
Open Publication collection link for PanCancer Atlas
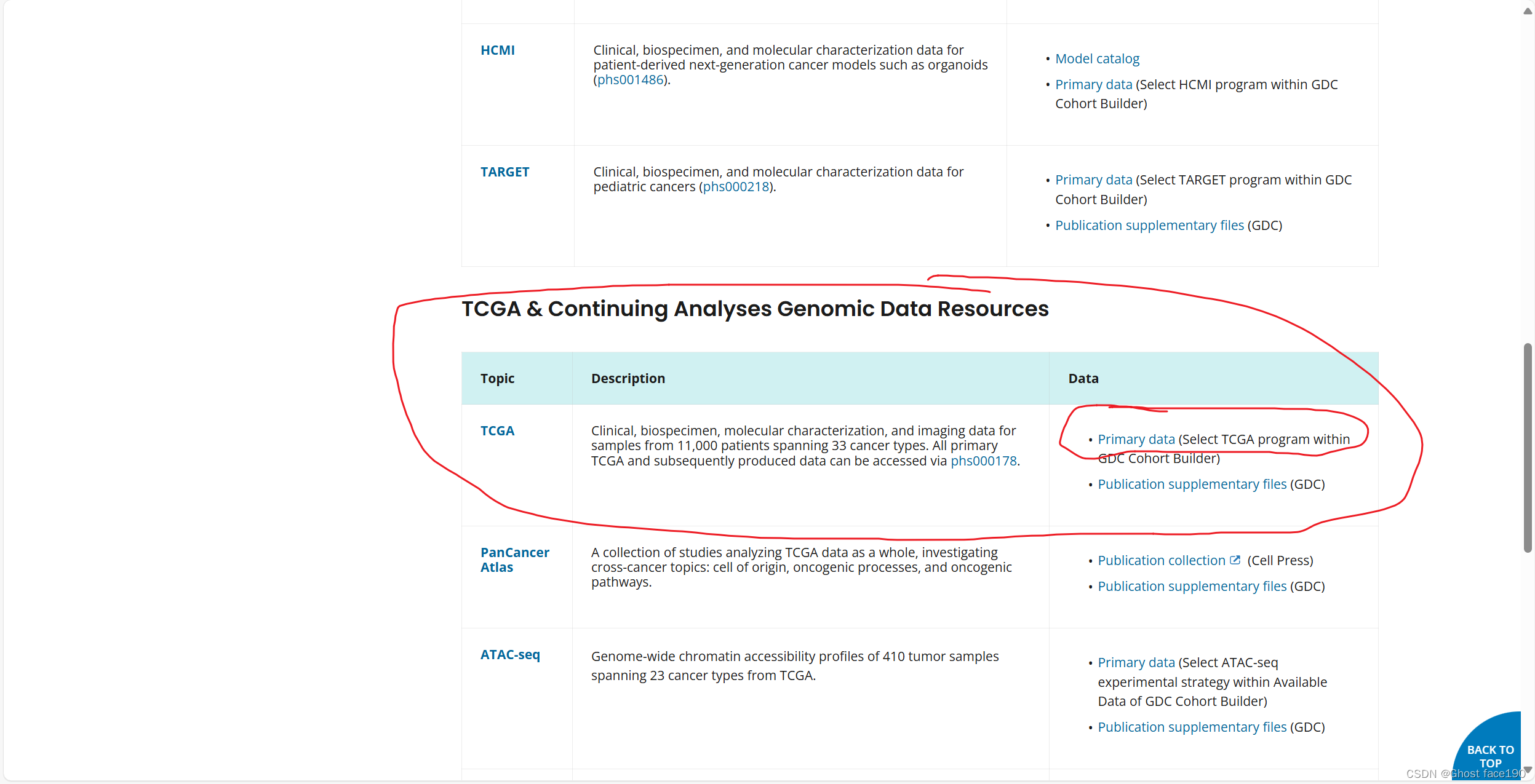pyautogui.click(x=1161, y=561)
